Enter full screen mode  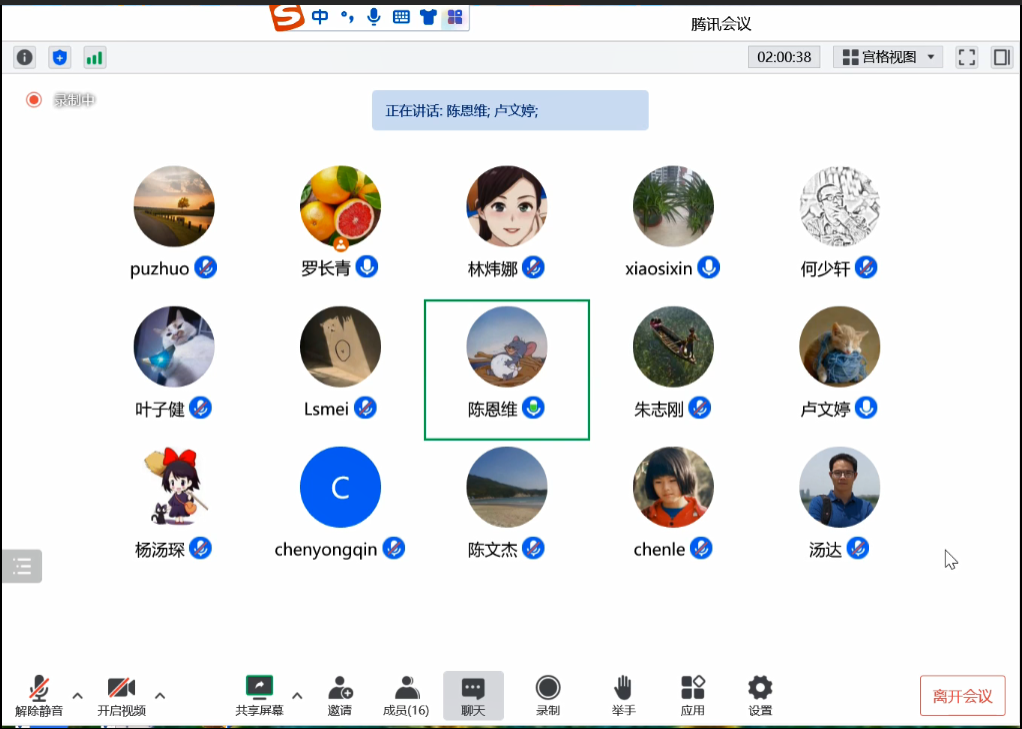[x=966, y=57]
